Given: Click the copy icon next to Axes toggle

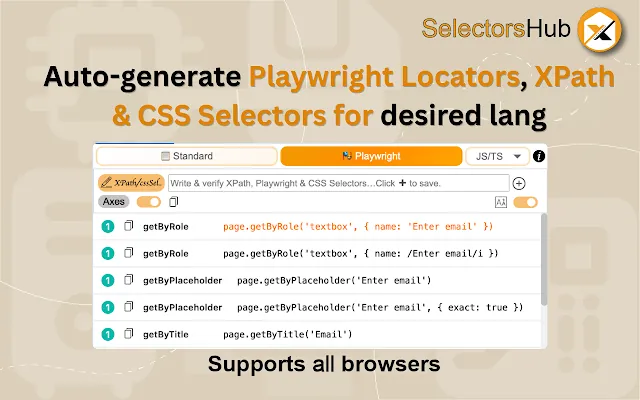Looking at the screenshot, I should [x=173, y=202].
